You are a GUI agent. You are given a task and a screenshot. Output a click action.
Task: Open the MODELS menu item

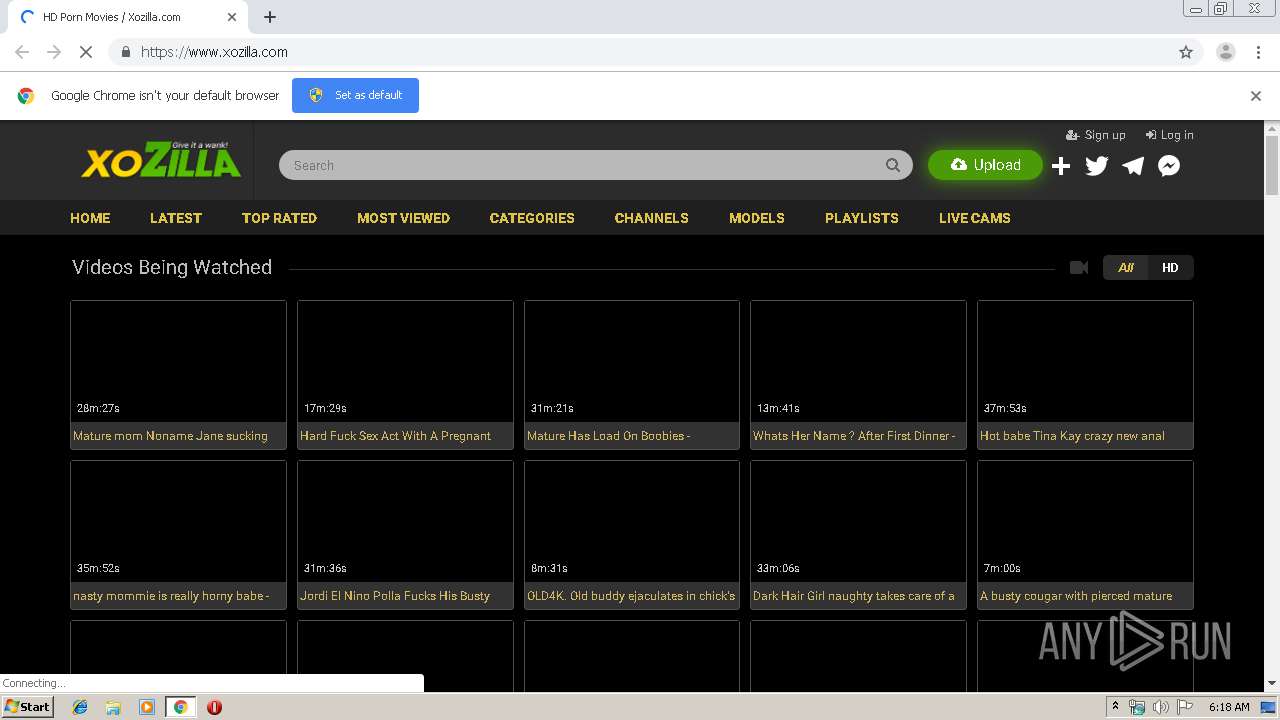[x=757, y=218]
